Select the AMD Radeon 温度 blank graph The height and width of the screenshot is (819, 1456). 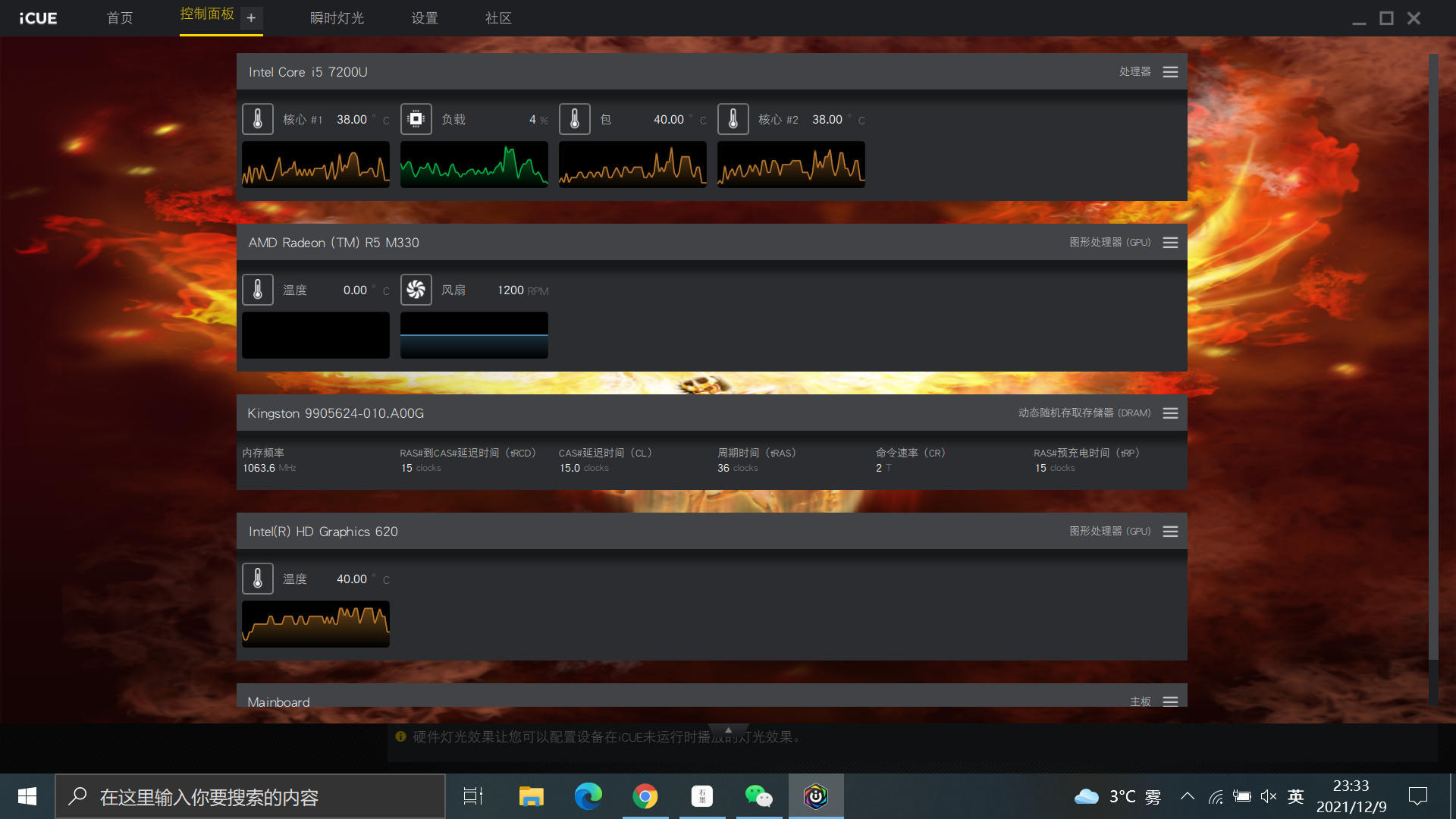click(x=315, y=335)
